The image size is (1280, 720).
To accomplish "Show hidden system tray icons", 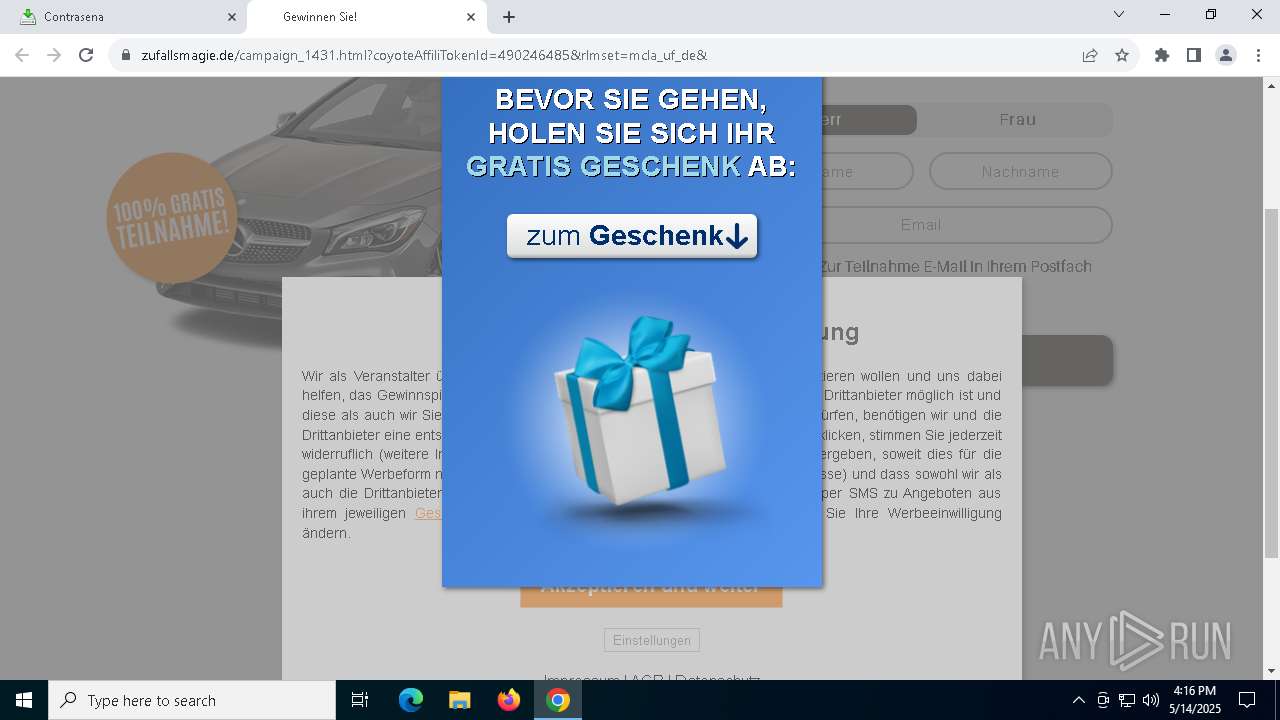I will click(x=1078, y=700).
